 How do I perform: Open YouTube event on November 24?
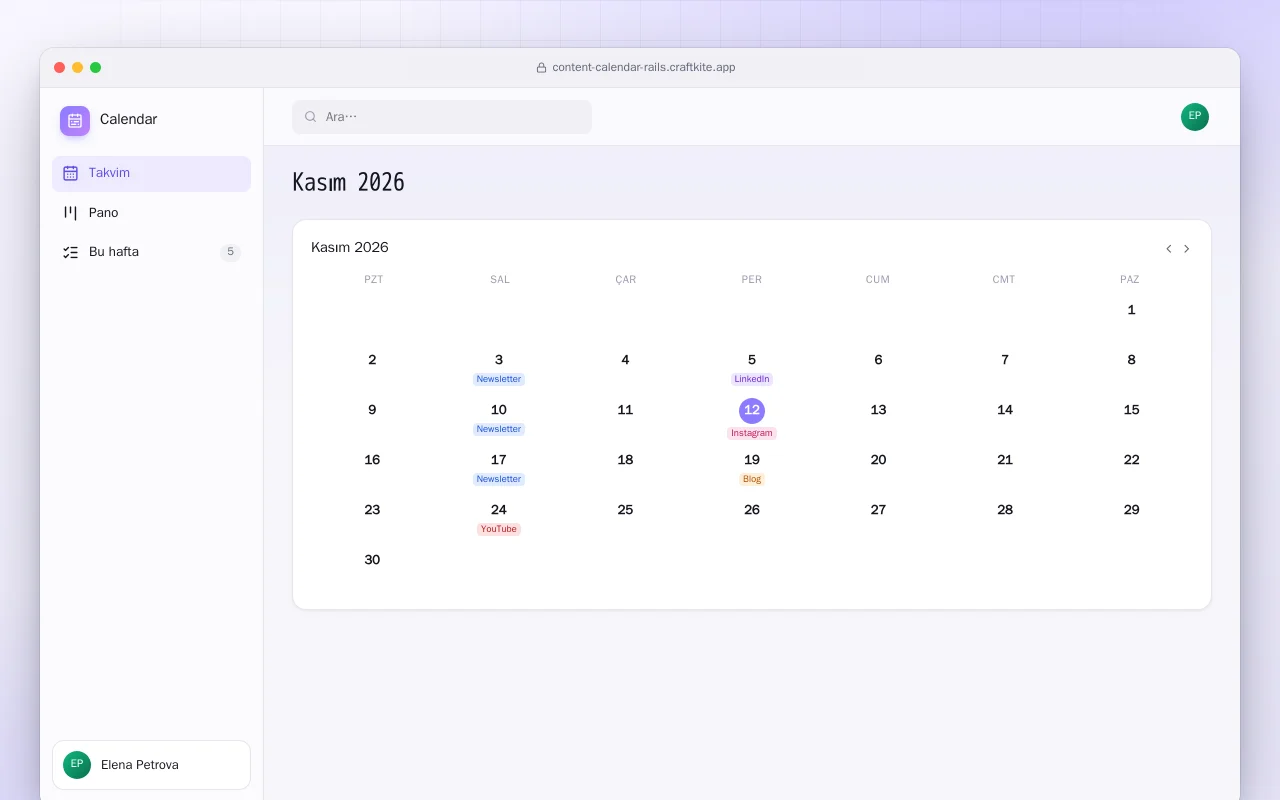[499, 529]
